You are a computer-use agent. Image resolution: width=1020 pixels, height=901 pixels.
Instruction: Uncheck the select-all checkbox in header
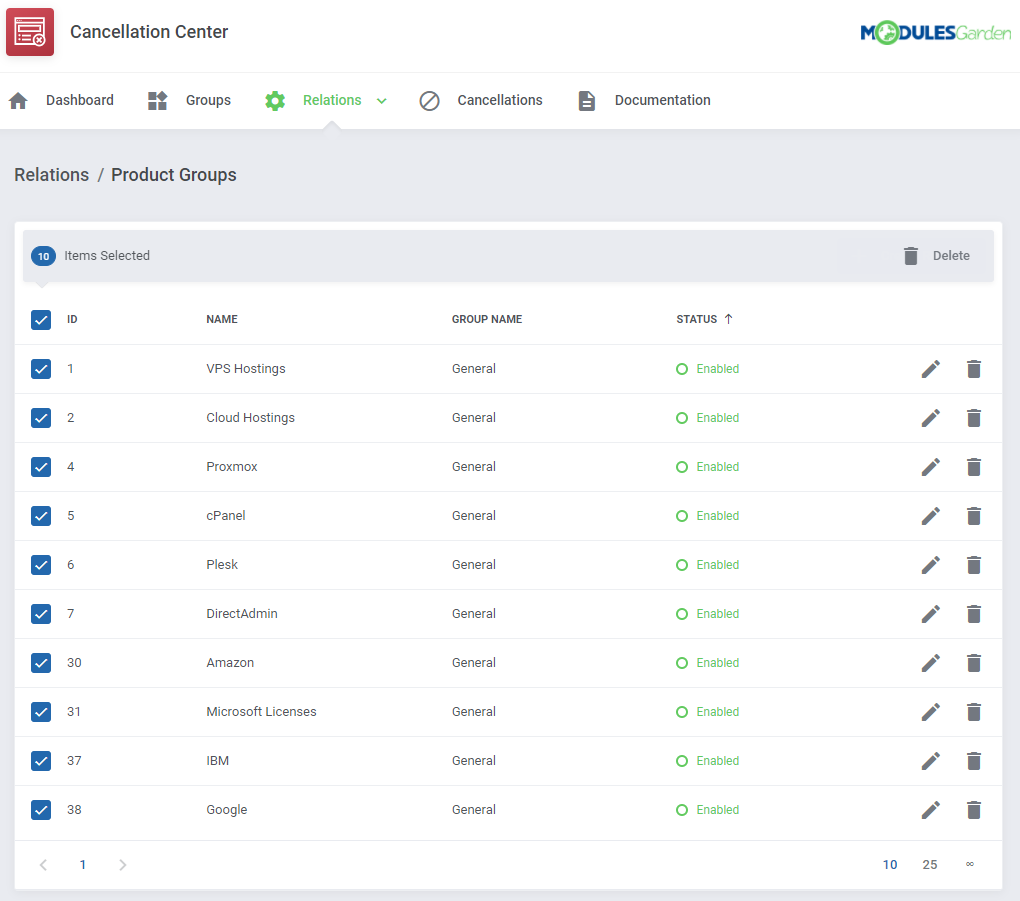(41, 319)
